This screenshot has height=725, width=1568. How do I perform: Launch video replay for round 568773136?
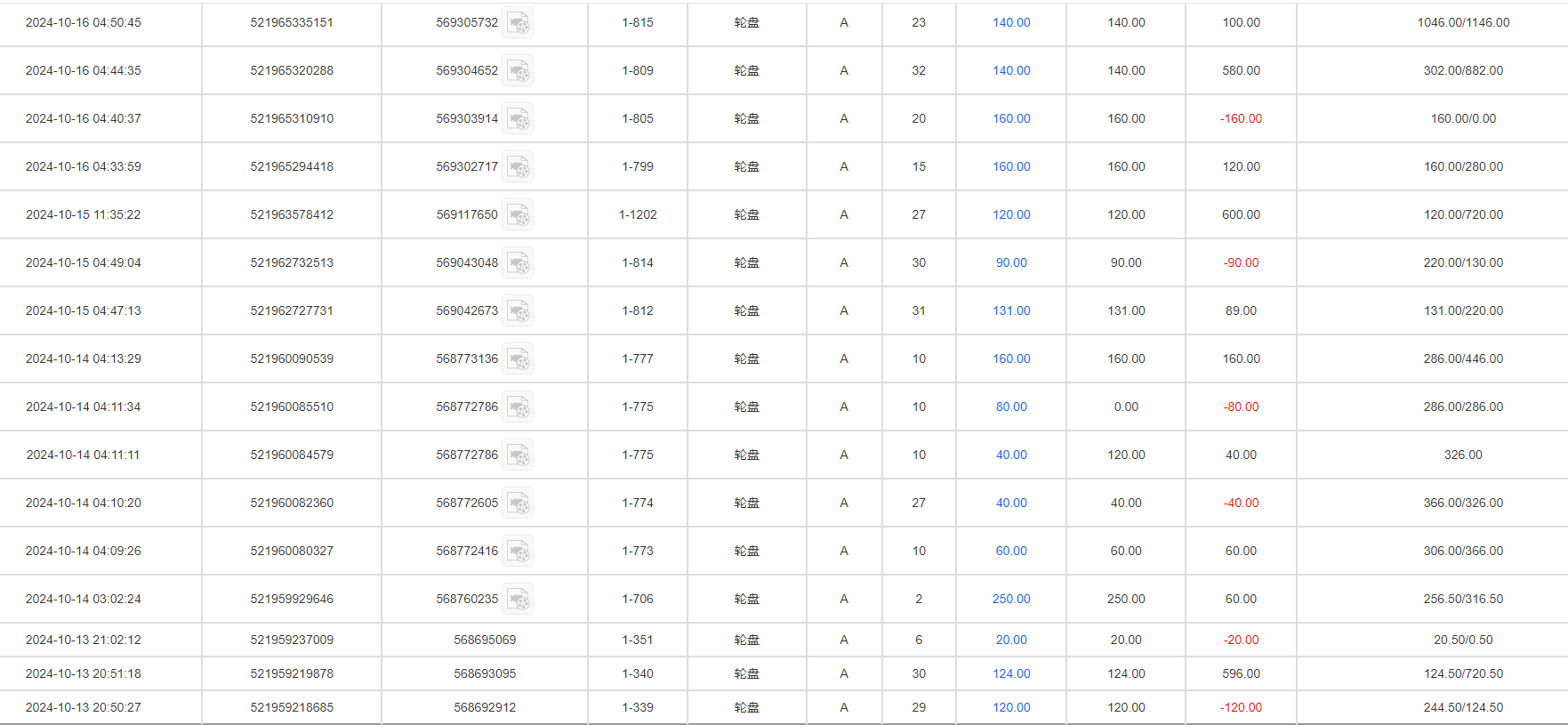[518, 359]
